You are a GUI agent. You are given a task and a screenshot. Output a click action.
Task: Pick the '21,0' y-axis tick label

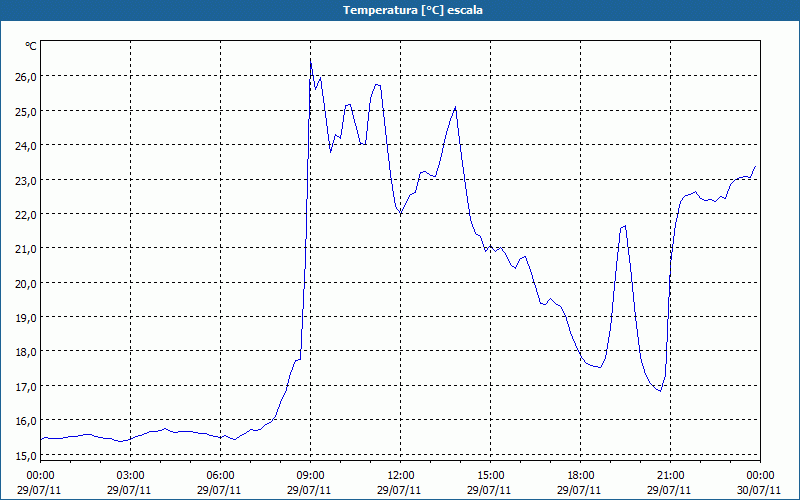tap(26, 249)
